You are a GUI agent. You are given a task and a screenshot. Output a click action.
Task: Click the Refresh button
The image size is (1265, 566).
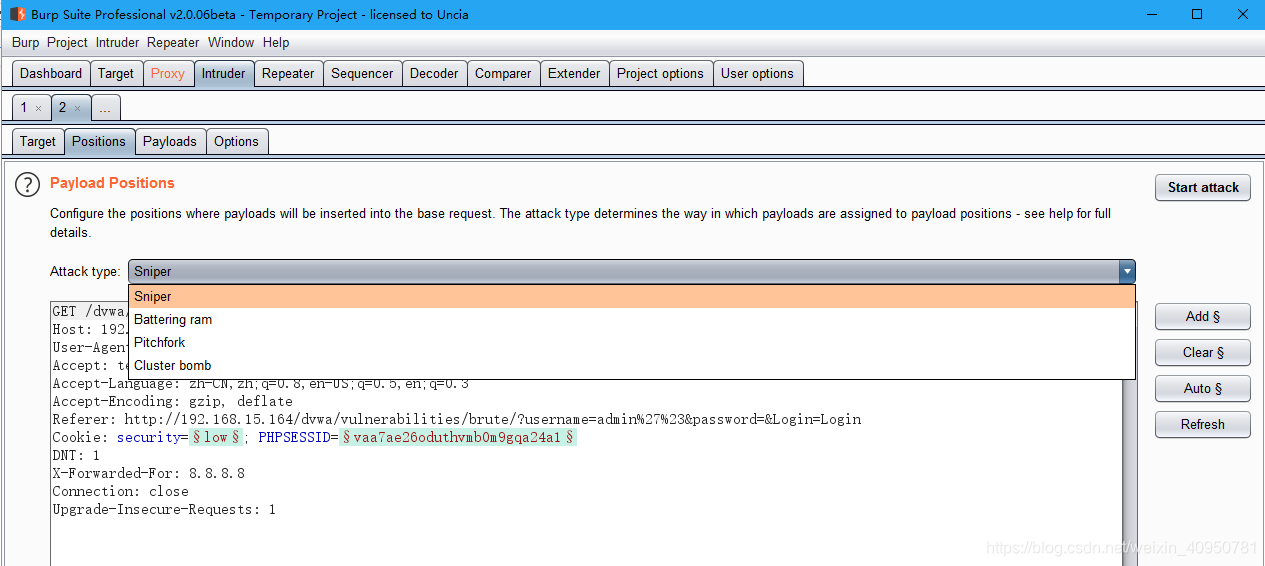[x=1203, y=424]
